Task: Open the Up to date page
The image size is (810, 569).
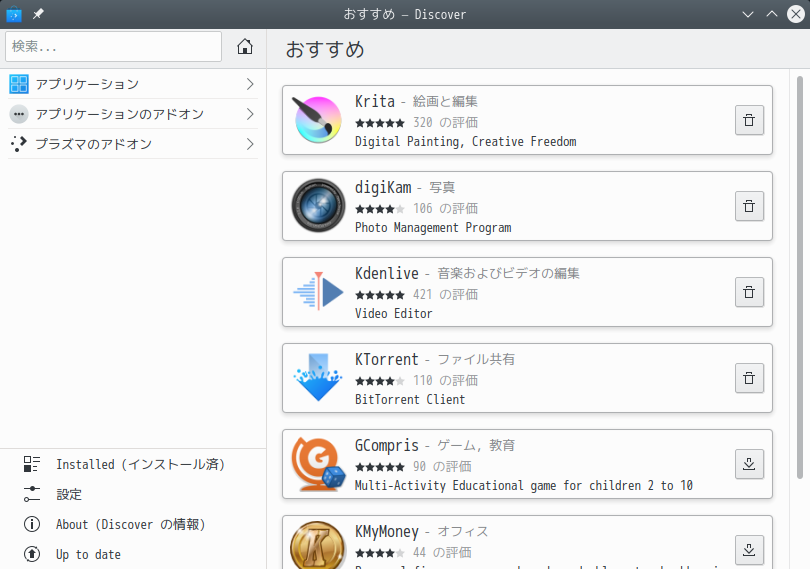Action: [133, 554]
